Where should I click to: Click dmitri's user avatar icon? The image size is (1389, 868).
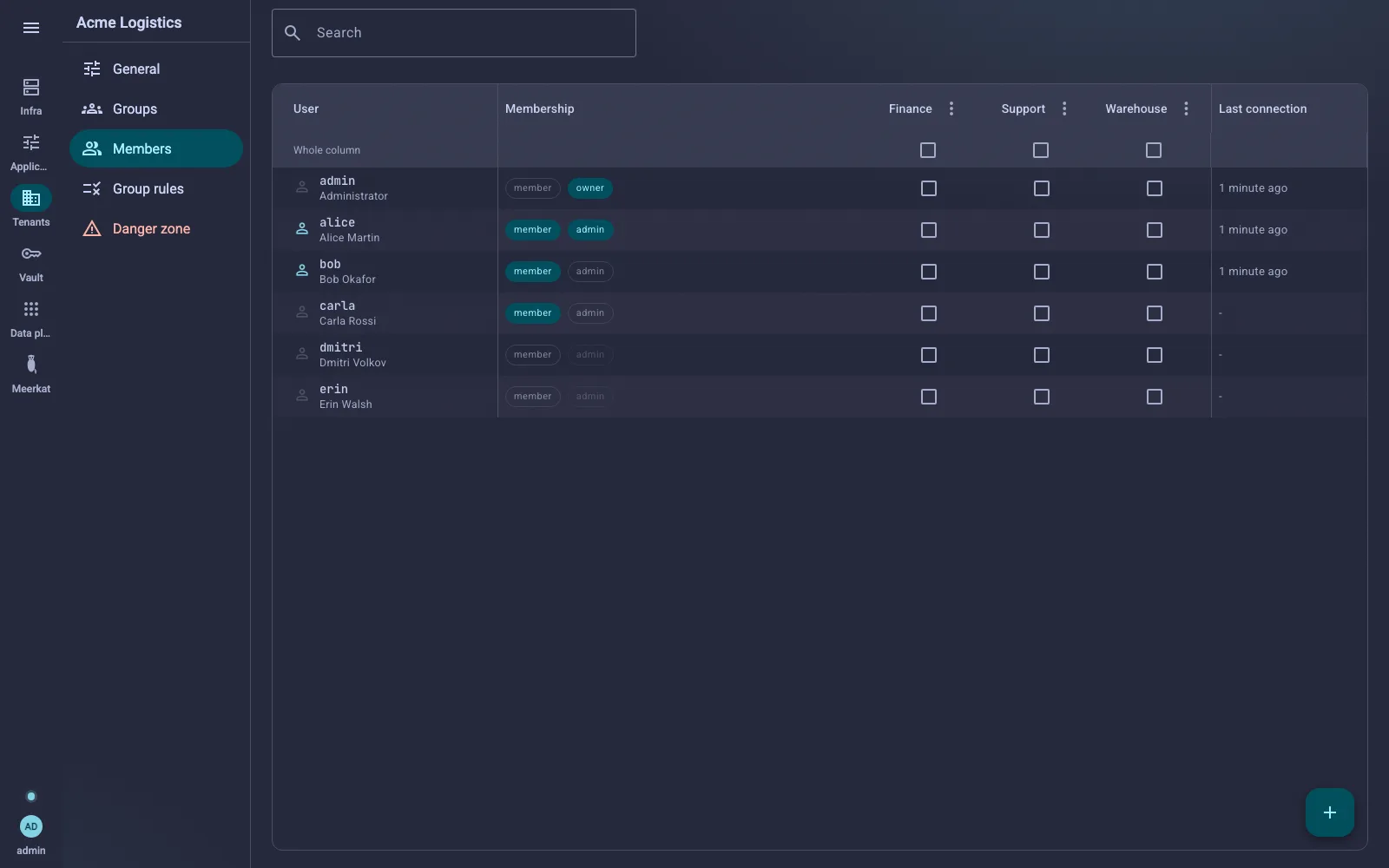pos(302,354)
